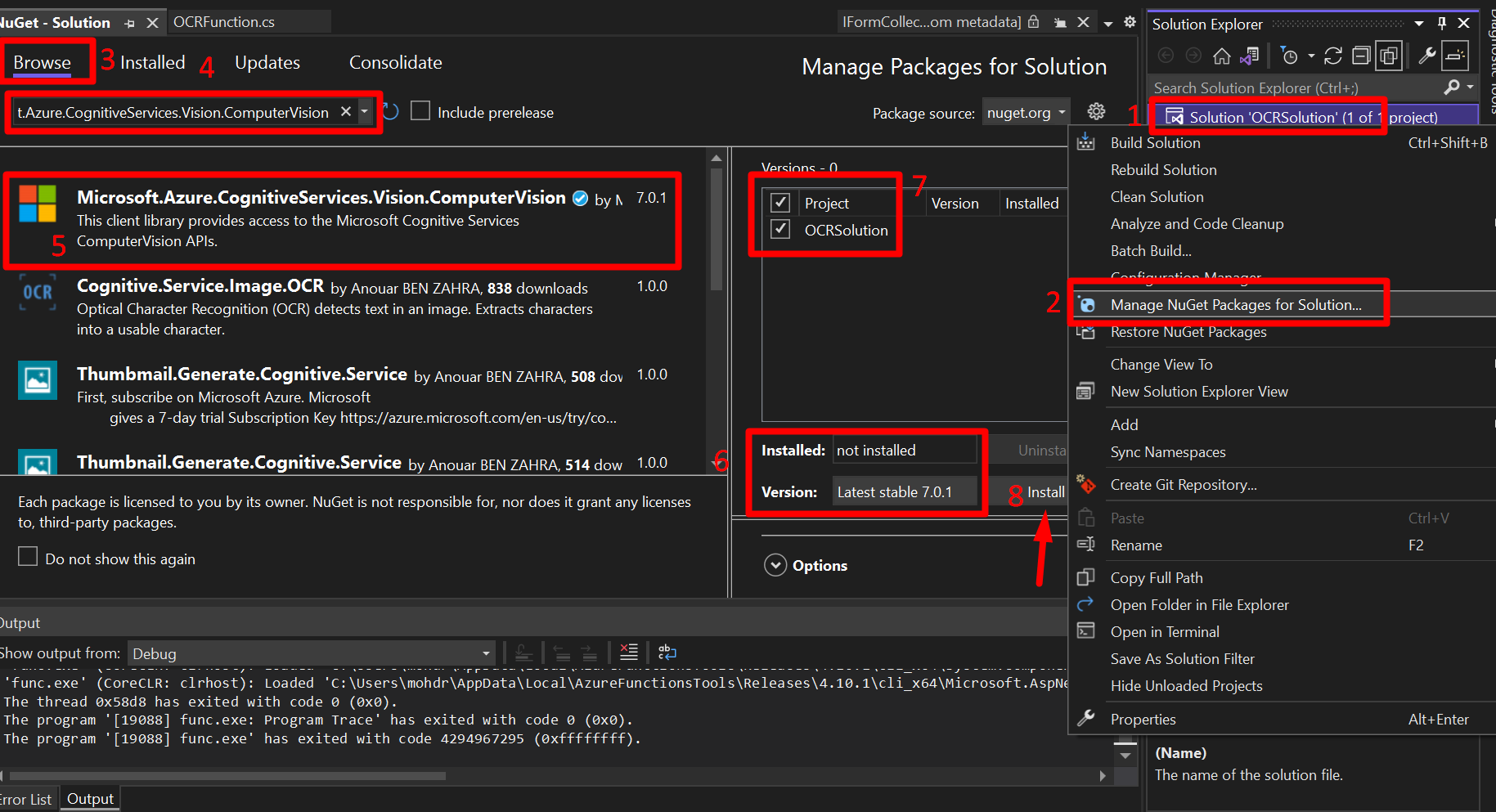The image size is (1496, 812).
Task: Switch to the Error List tab
Action: tap(27, 799)
